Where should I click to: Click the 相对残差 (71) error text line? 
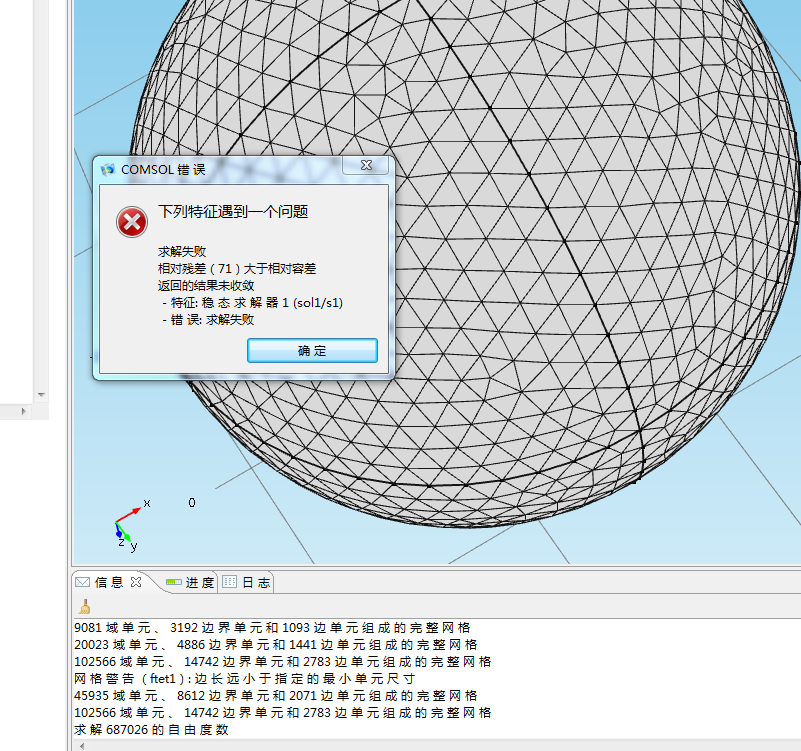[x=237, y=268]
